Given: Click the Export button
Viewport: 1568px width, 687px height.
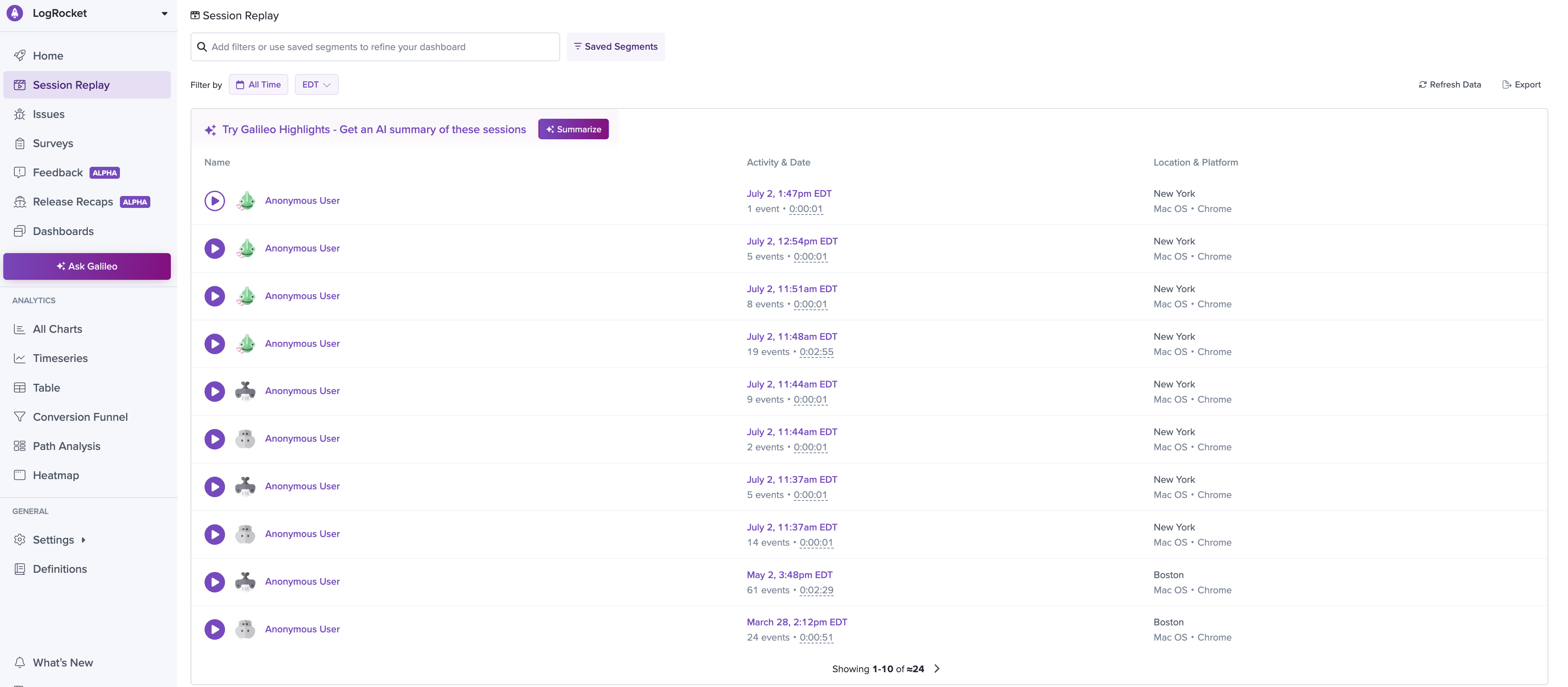Looking at the screenshot, I should tap(1521, 85).
